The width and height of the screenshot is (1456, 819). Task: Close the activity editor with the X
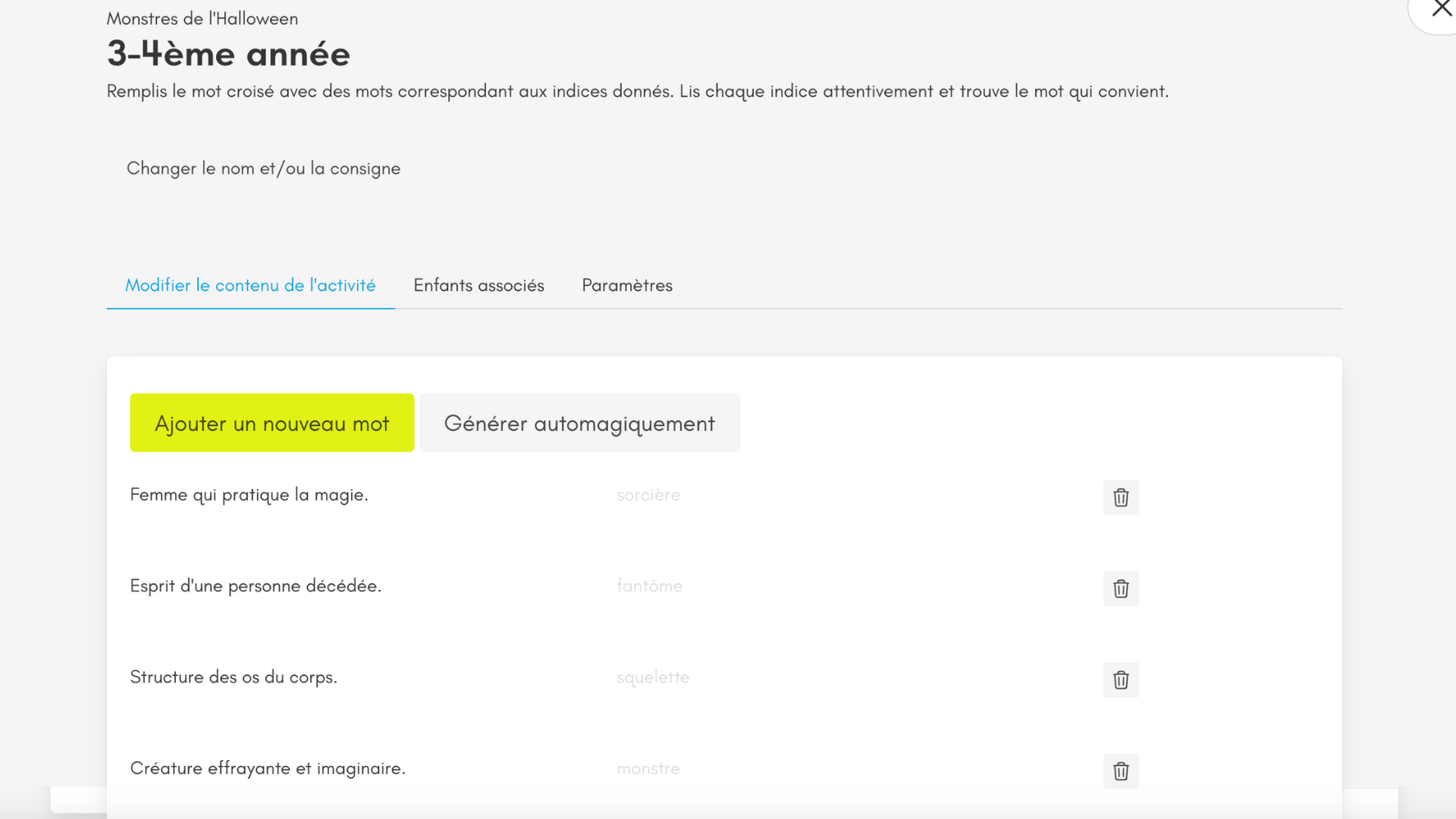click(1441, 9)
